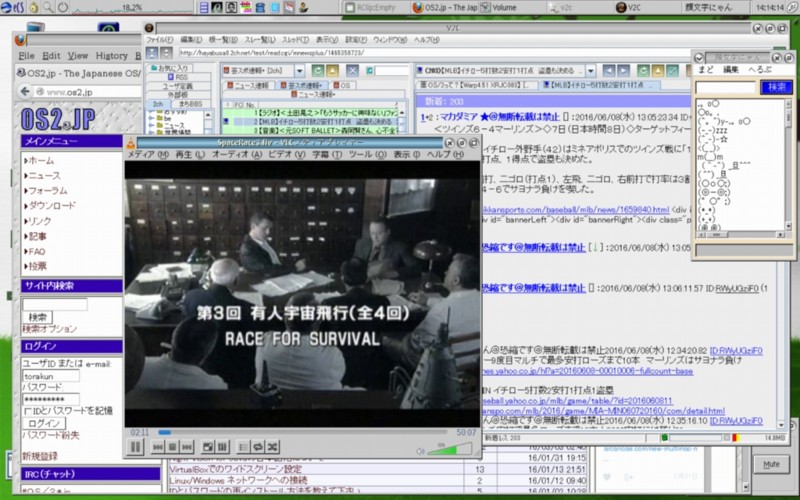
Task: Stop VLC playback
Action: click(172, 447)
